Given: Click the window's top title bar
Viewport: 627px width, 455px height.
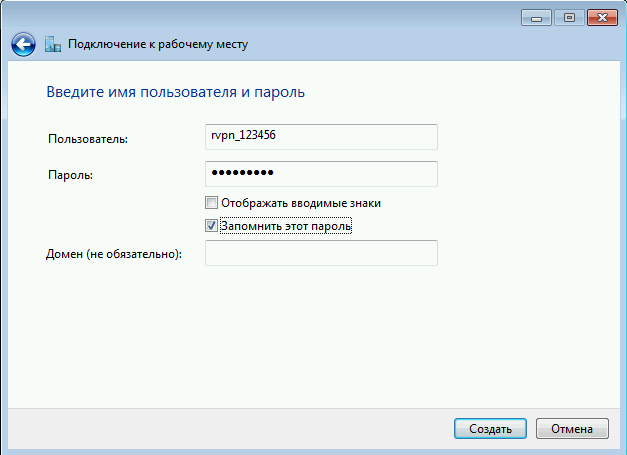Looking at the screenshot, I should pyautogui.click(x=260, y=17).
